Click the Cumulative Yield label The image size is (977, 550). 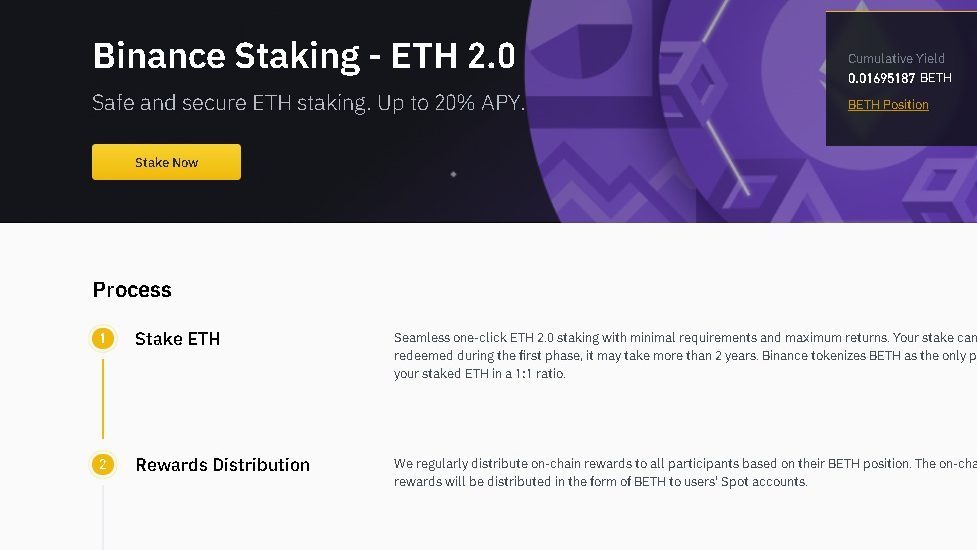[x=896, y=59]
